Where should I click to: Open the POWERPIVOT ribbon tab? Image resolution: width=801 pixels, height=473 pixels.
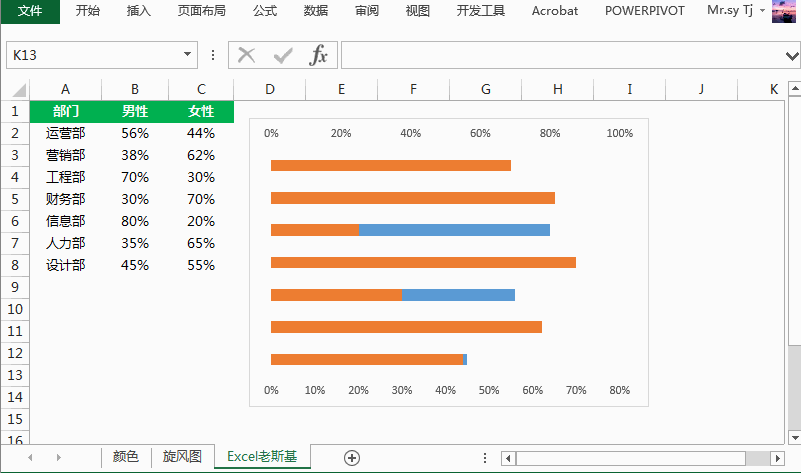point(645,11)
